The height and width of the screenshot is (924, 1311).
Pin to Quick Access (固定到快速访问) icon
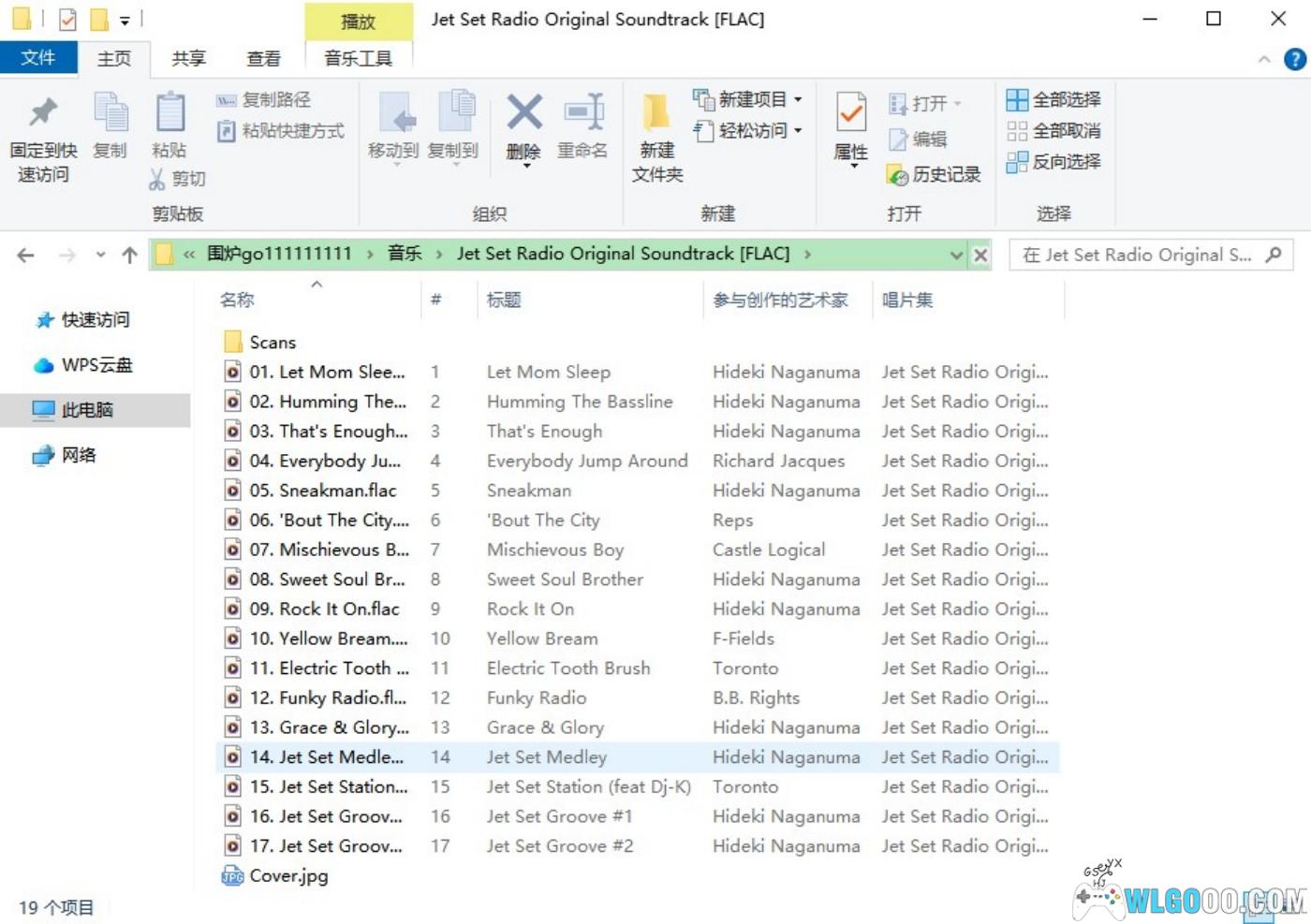pyautogui.click(x=43, y=114)
